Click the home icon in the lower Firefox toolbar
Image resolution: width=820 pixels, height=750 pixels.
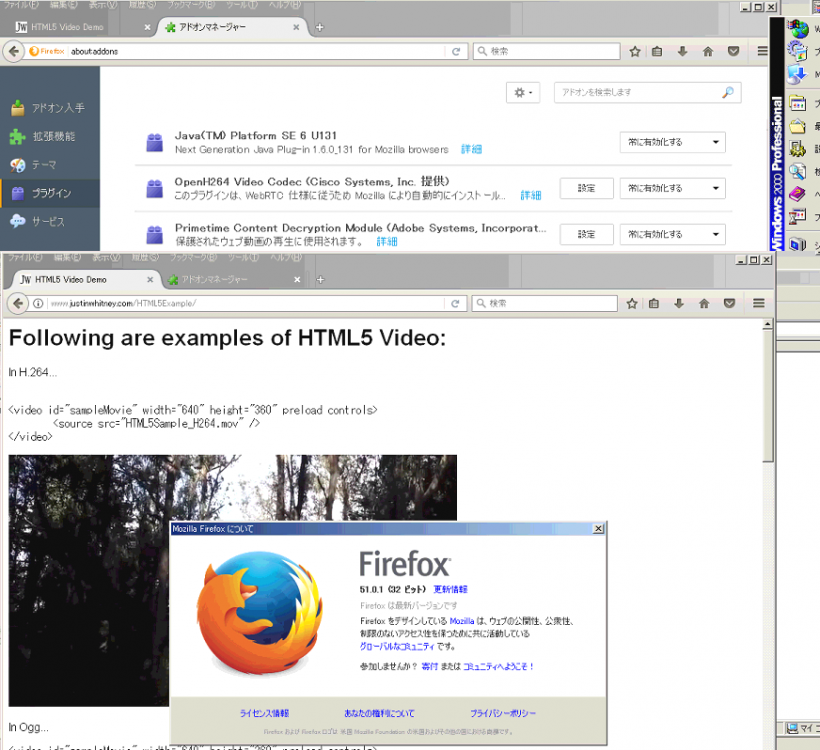[x=708, y=303]
